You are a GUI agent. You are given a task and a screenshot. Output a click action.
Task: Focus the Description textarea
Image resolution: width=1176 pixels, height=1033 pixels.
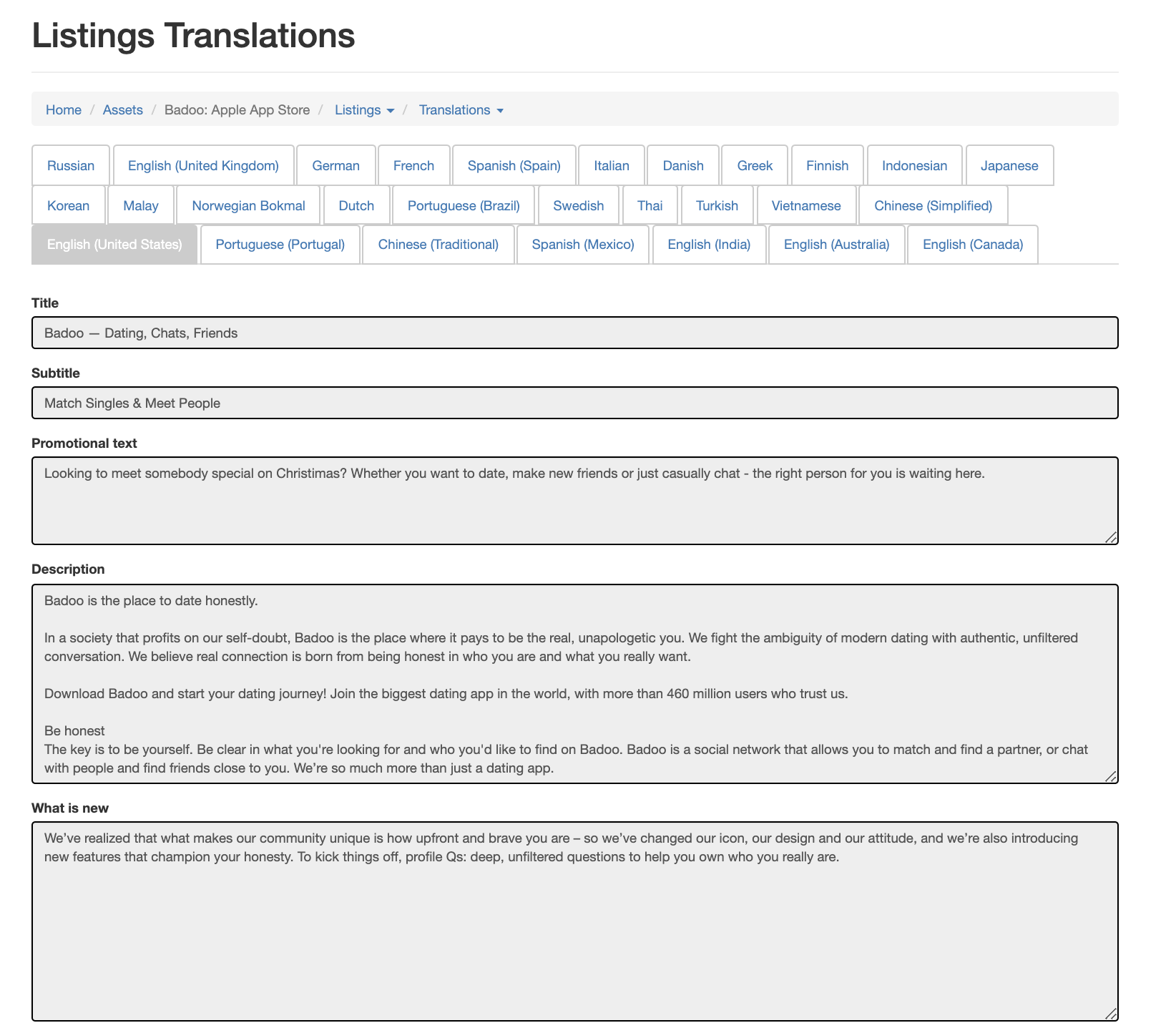tap(575, 684)
